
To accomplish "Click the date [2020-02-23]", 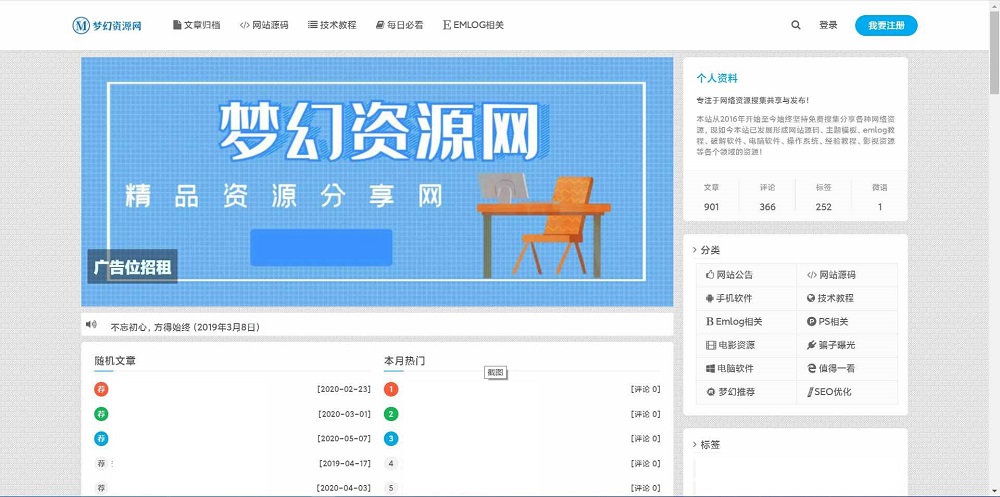I will (344, 389).
